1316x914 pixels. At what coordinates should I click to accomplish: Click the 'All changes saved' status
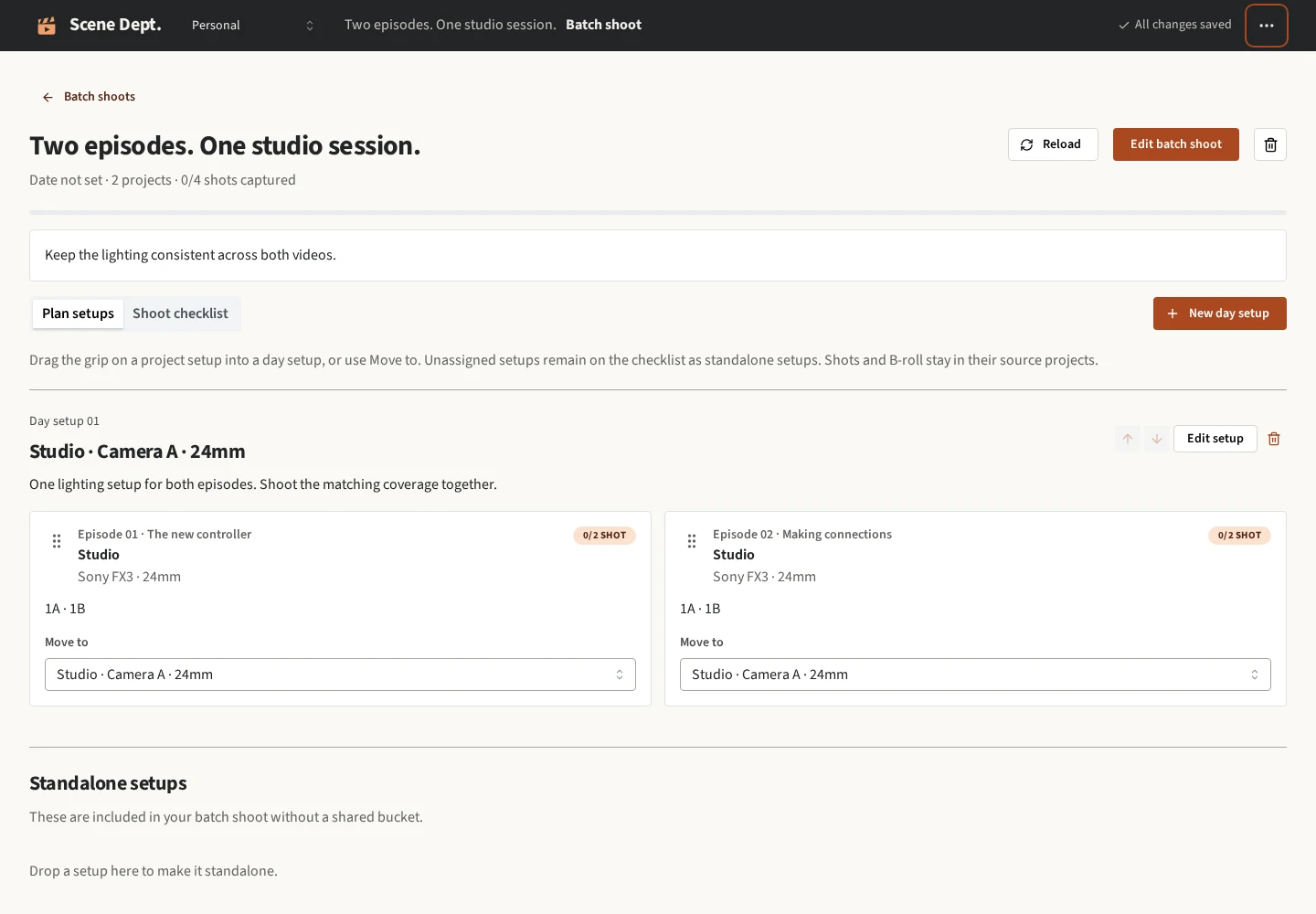pos(1175,25)
